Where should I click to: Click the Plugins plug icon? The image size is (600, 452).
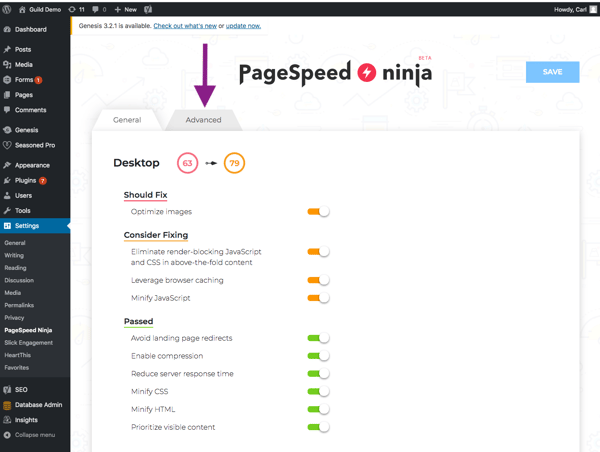point(7,180)
